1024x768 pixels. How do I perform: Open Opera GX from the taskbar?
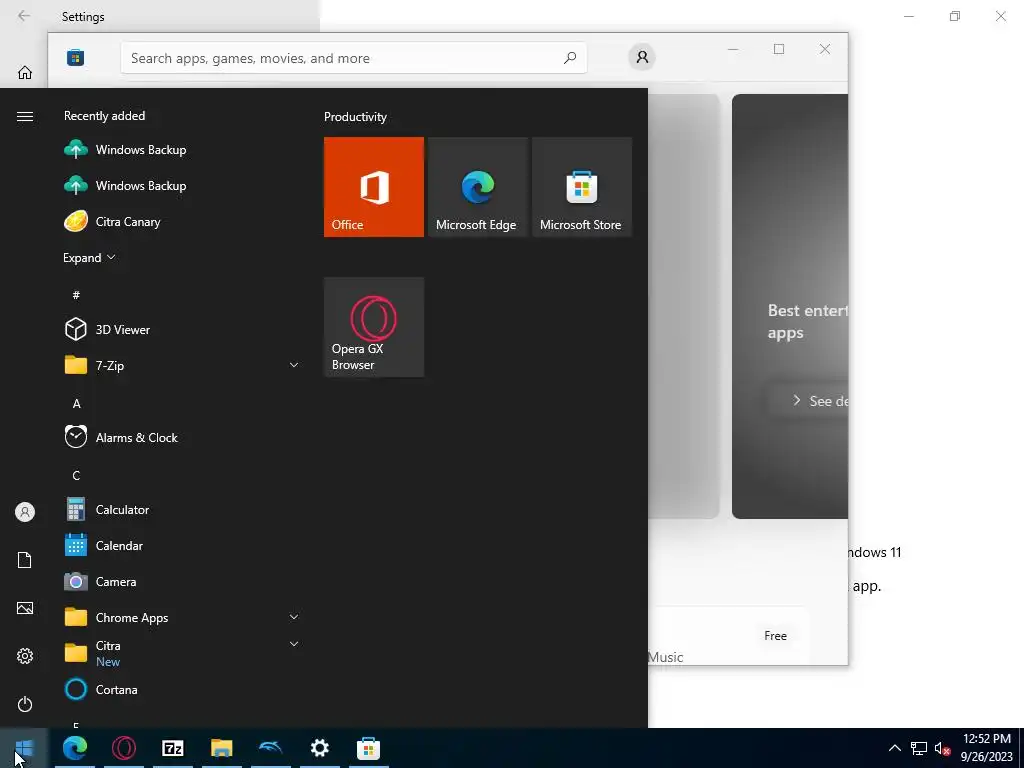click(x=123, y=748)
